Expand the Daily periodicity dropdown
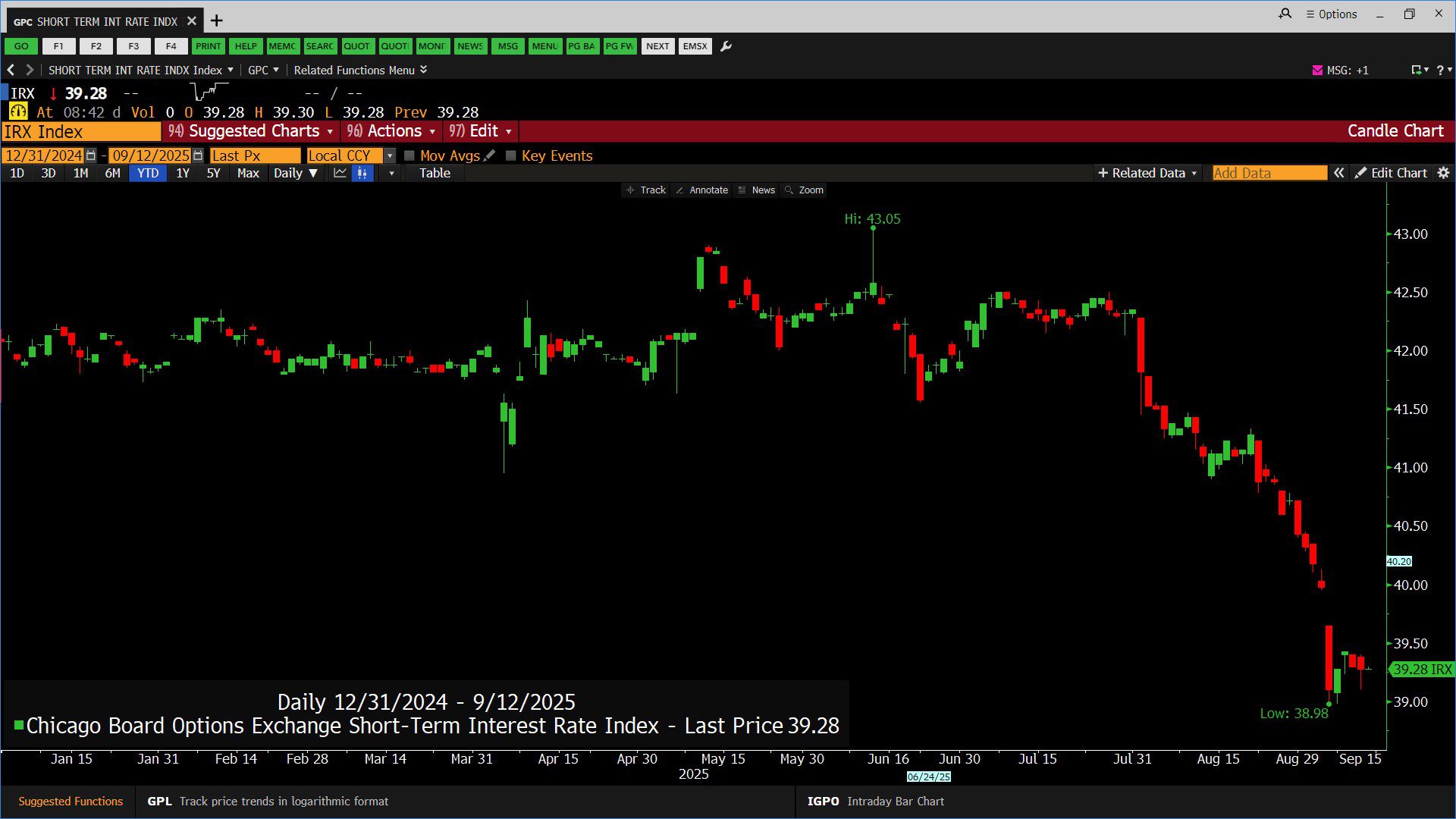 click(x=295, y=173)
